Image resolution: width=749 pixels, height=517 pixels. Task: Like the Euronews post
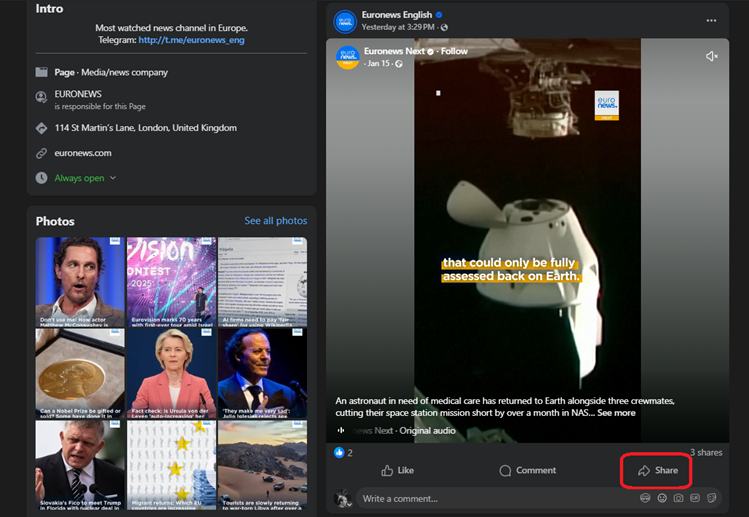tap(397, 470)
